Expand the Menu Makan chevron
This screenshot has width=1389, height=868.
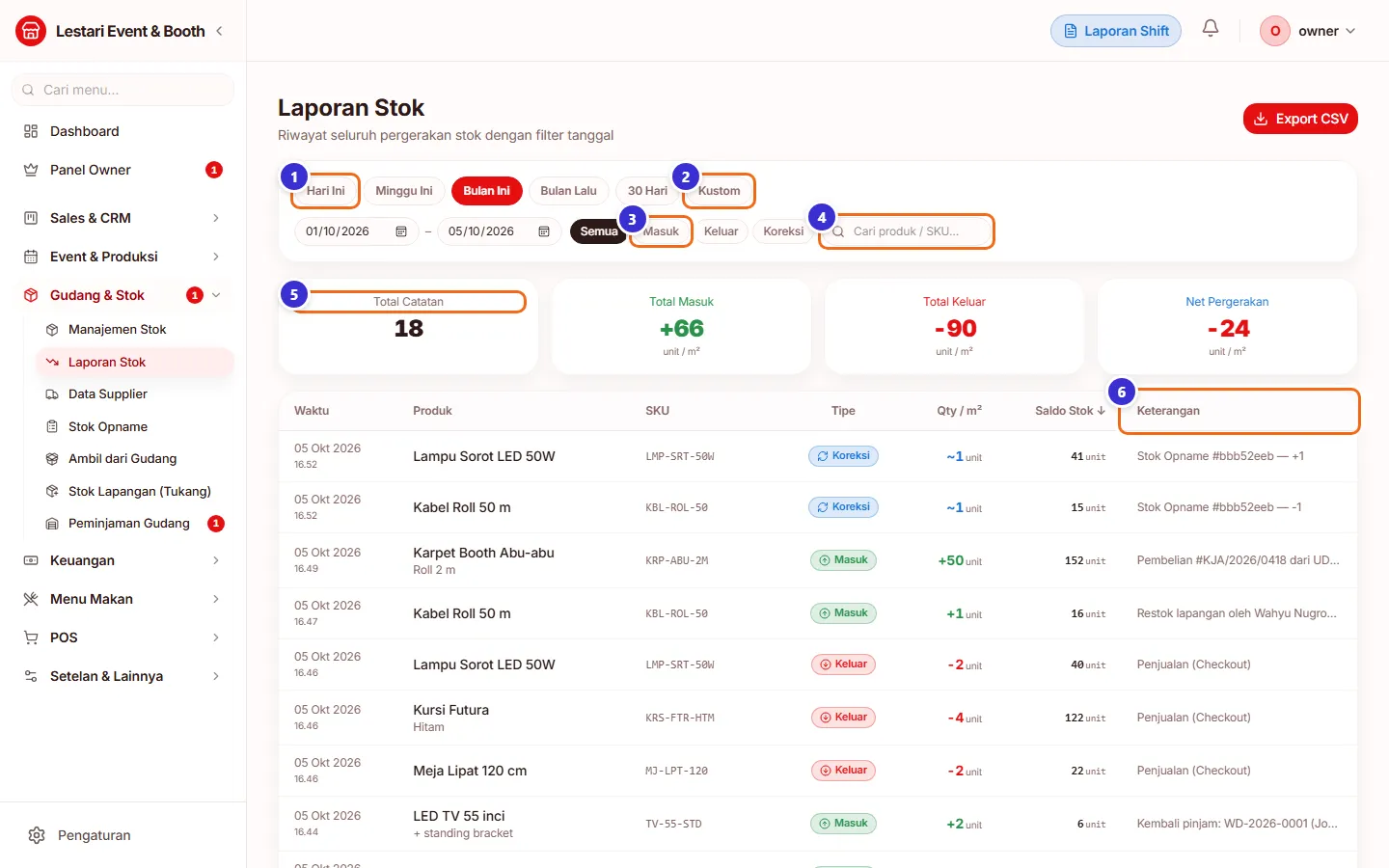(x=216, y=599)
